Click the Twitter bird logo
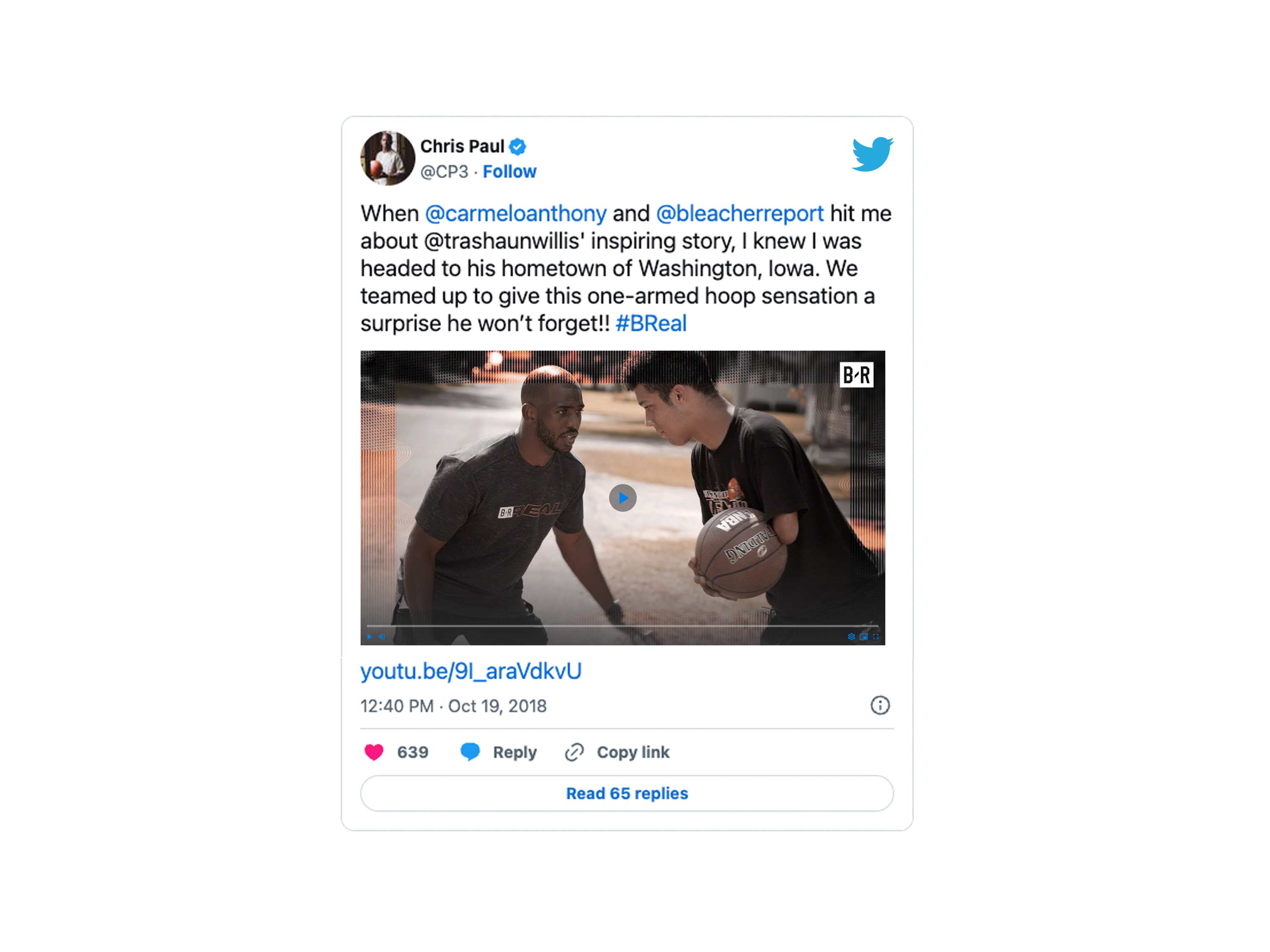This screenshot has width=1270, height=952. click(872, 154)
